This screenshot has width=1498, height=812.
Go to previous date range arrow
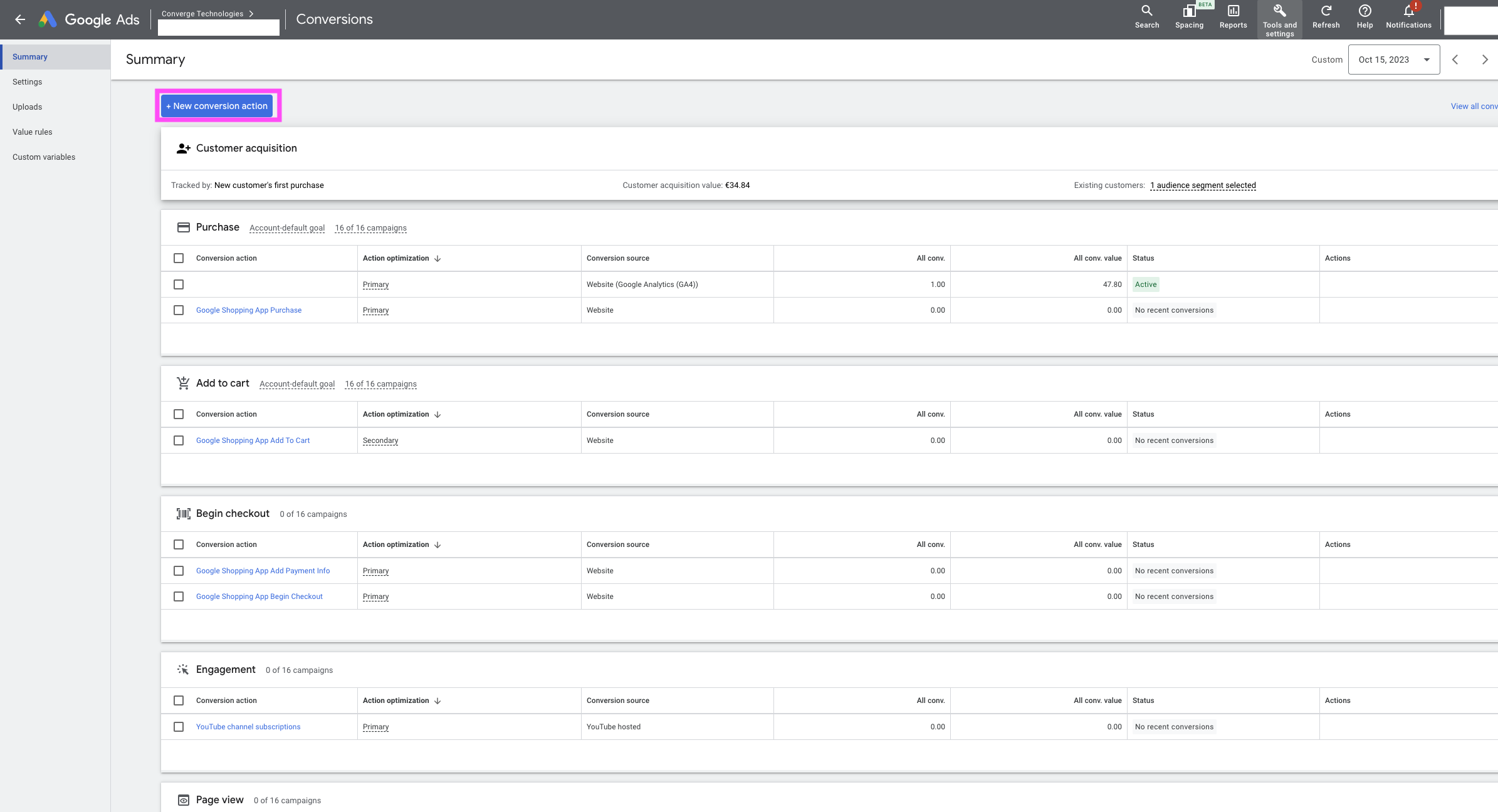click(x=1455, y=60)
